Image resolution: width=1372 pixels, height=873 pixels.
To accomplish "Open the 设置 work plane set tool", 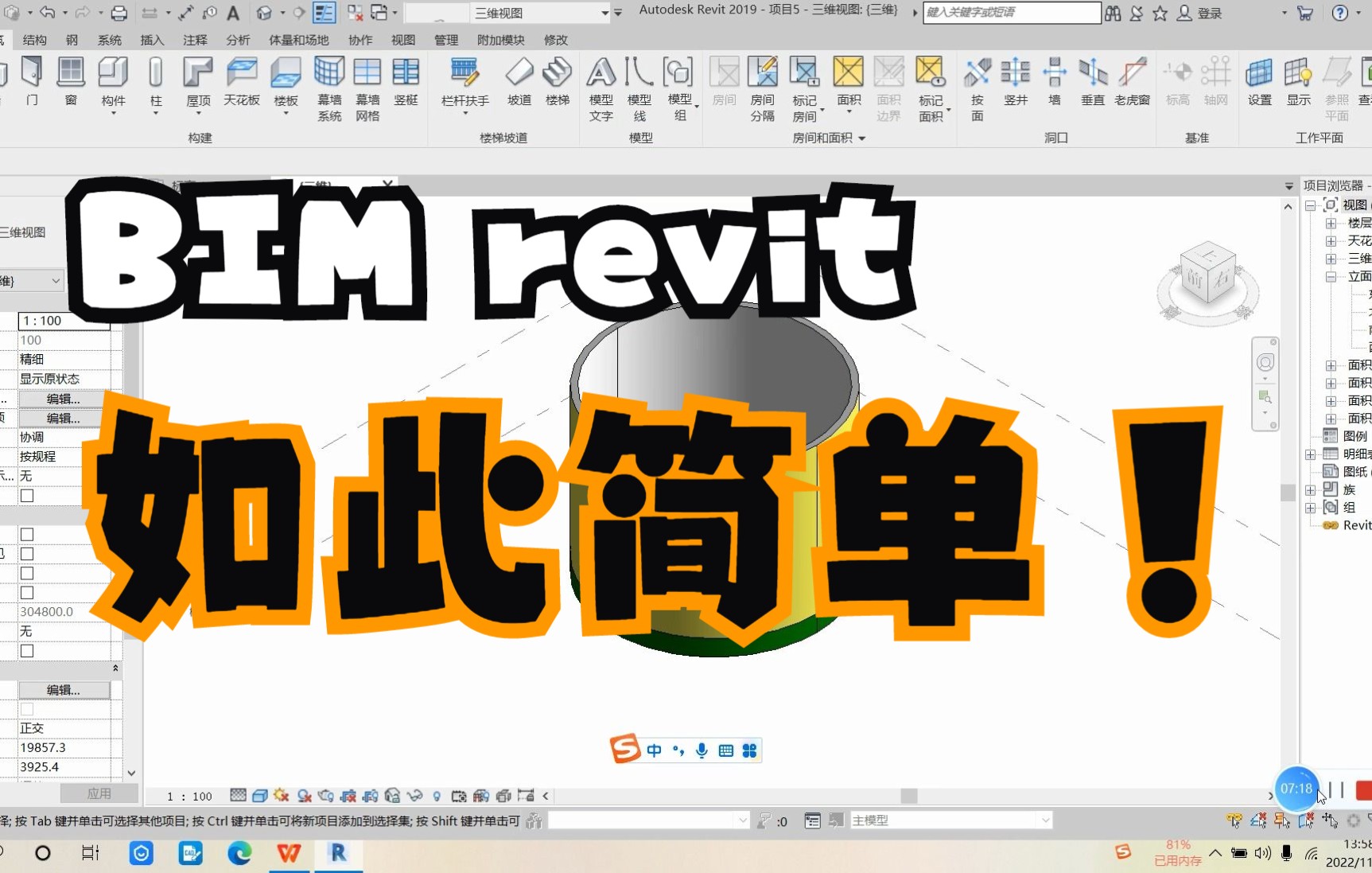I will pos(1259,82).
